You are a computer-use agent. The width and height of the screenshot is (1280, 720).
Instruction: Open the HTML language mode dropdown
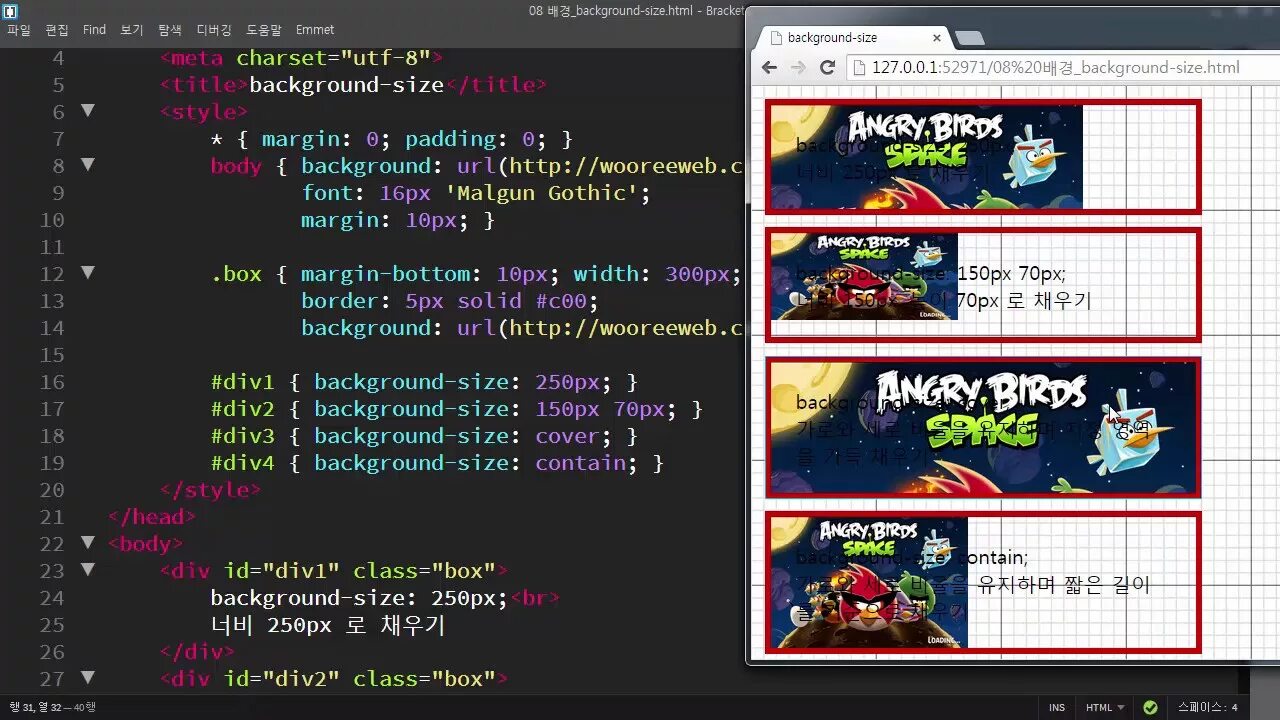1105,708
